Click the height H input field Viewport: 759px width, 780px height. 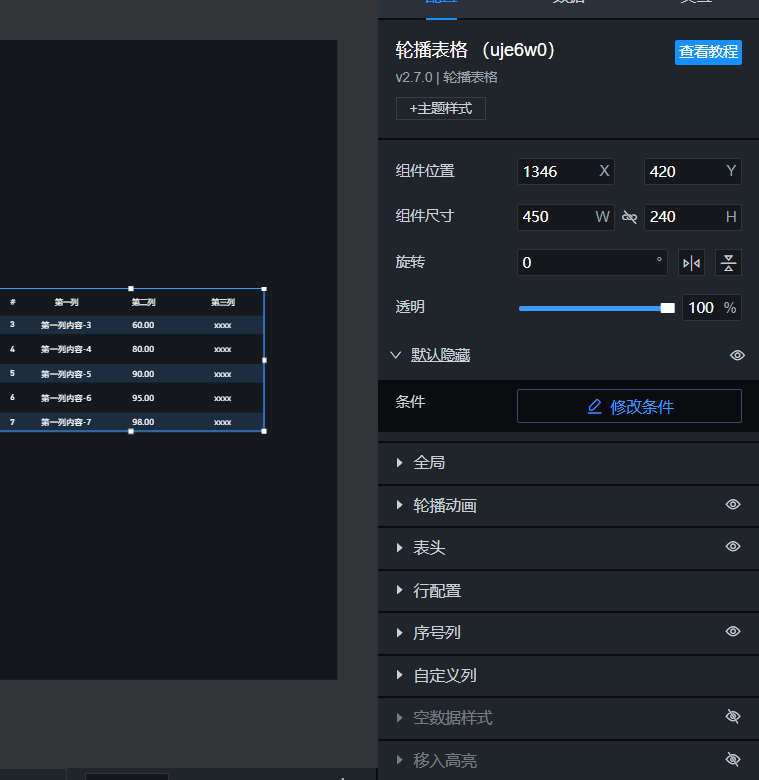[692, 217]
